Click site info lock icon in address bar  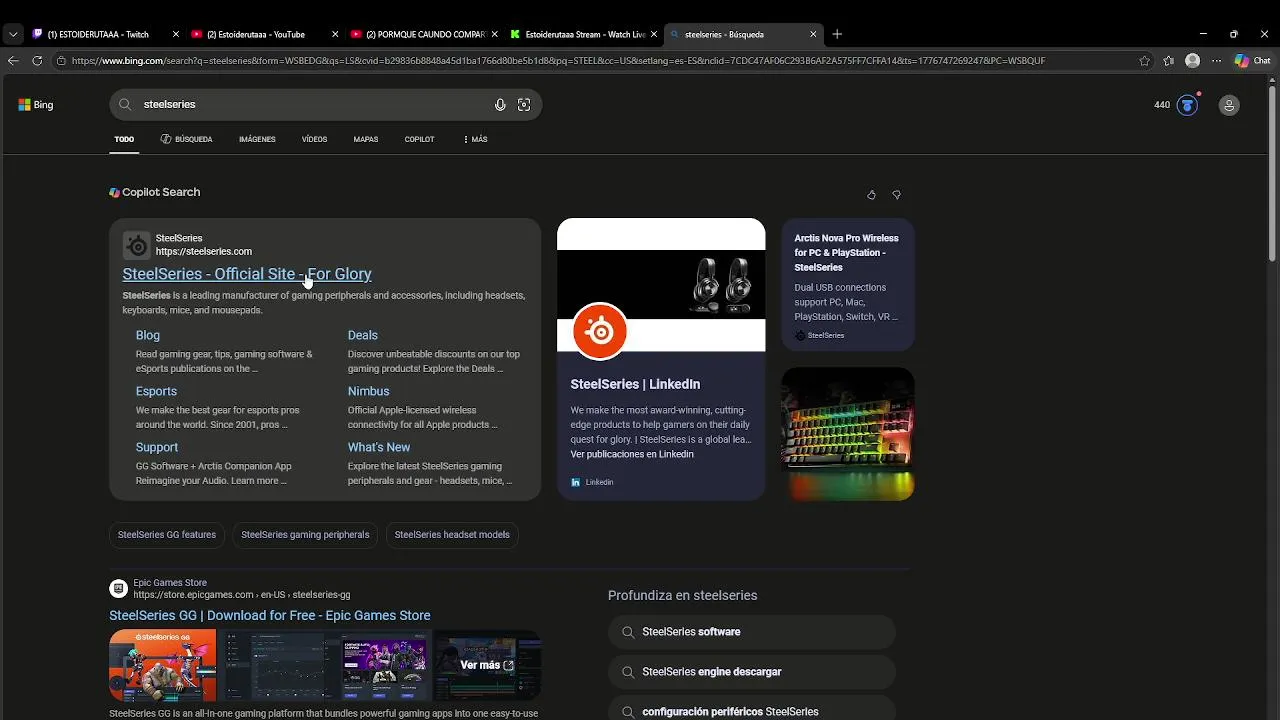pyautogui.click(x=61, y=61)
